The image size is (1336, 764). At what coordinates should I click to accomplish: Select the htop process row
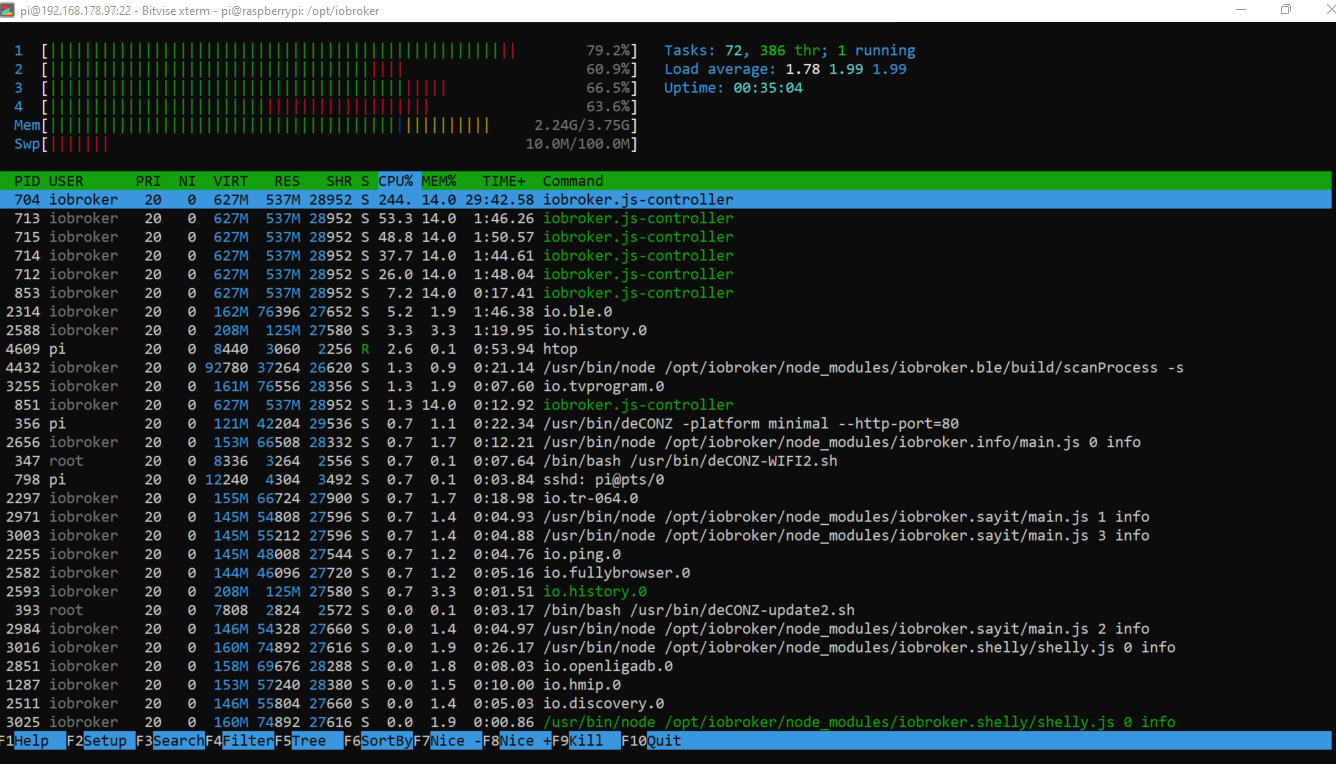[x=560, y=349]
